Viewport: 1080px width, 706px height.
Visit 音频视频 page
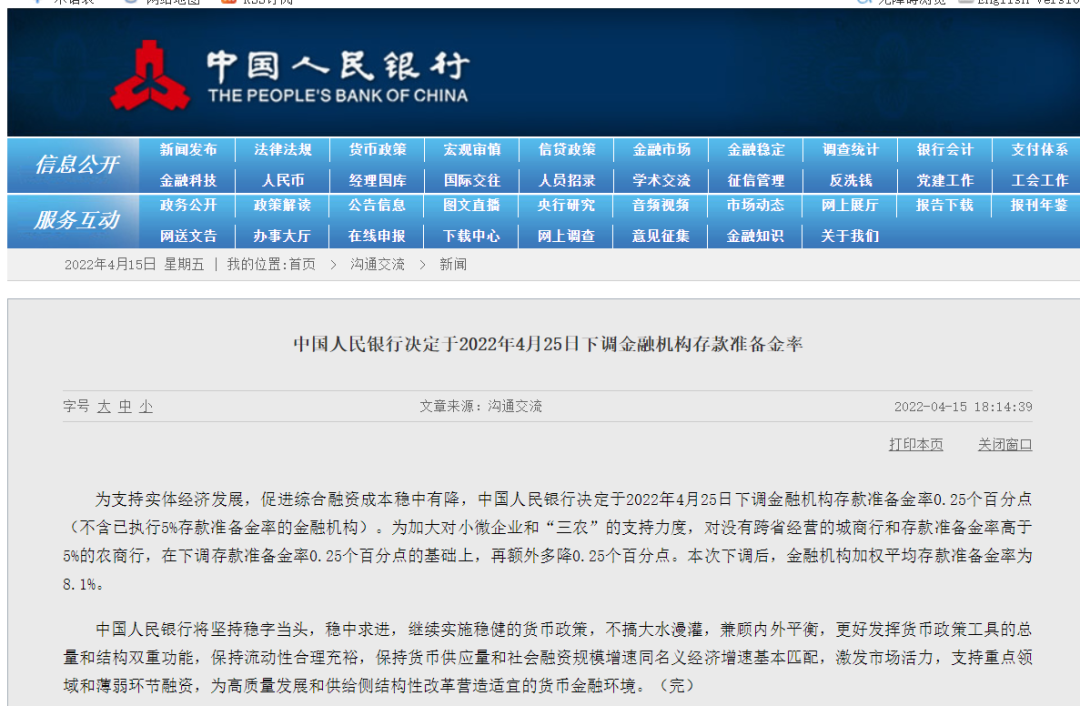(661, 205)
